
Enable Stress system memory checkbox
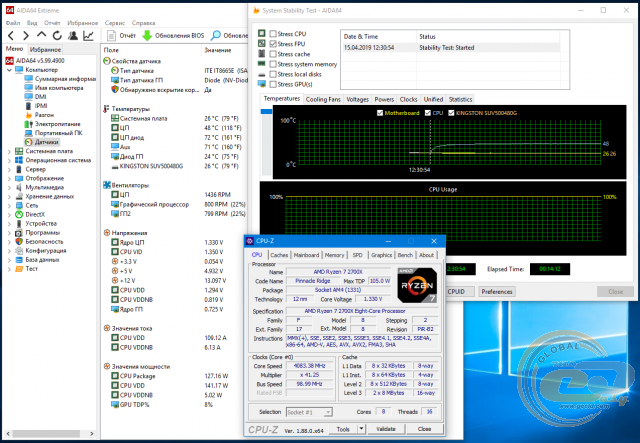pyautogui.click(x=273, y=64)
